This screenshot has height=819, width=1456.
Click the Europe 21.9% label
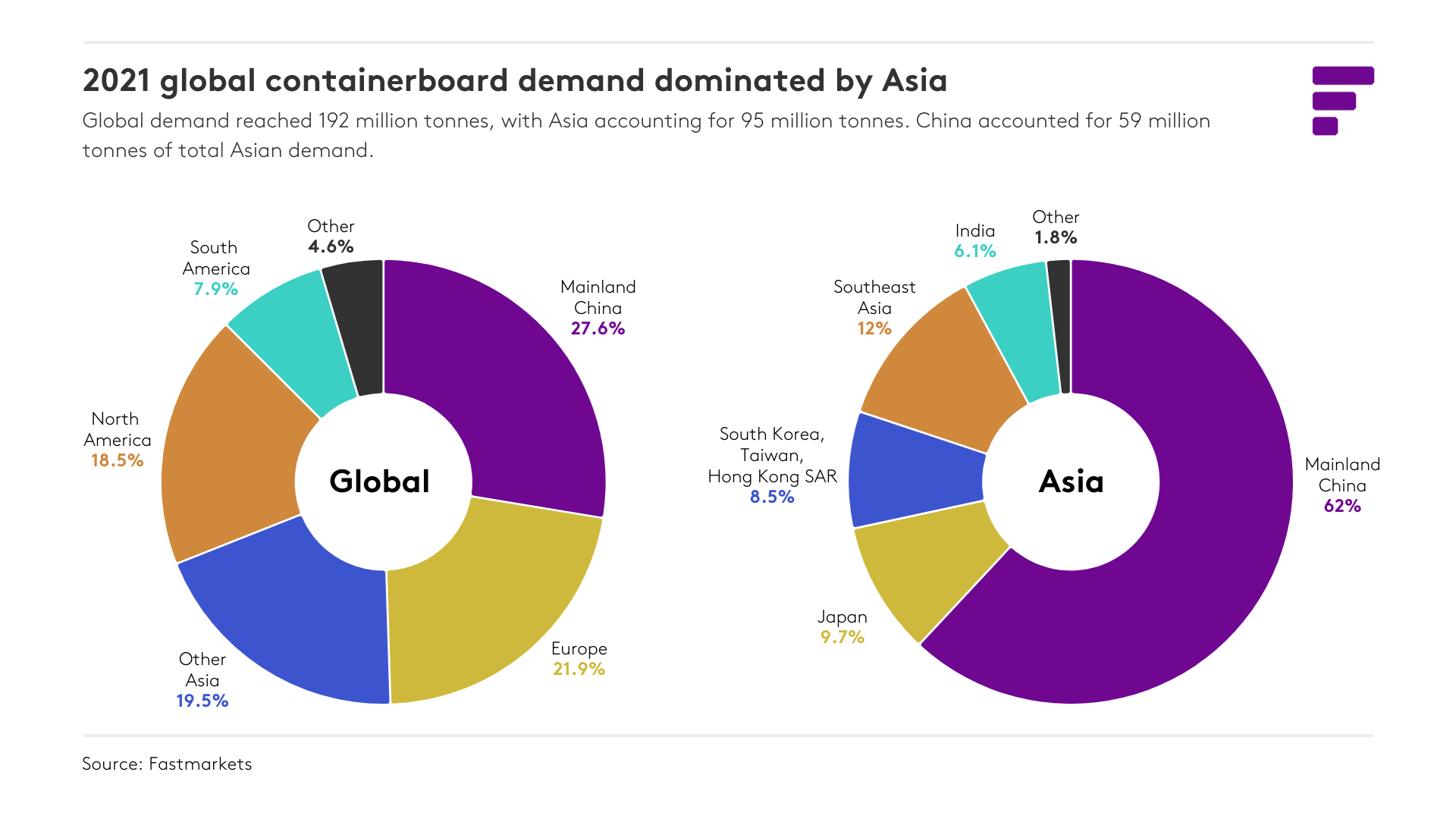tap(579, 659)
